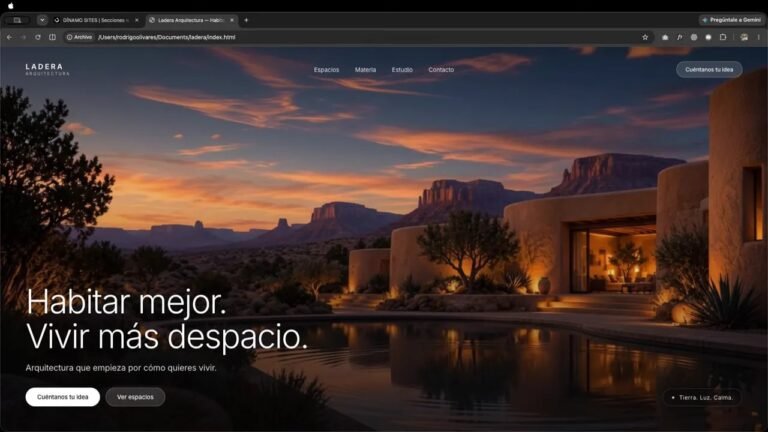
Task: Click the white circle extension icon
Action: (x=708, y=37)
